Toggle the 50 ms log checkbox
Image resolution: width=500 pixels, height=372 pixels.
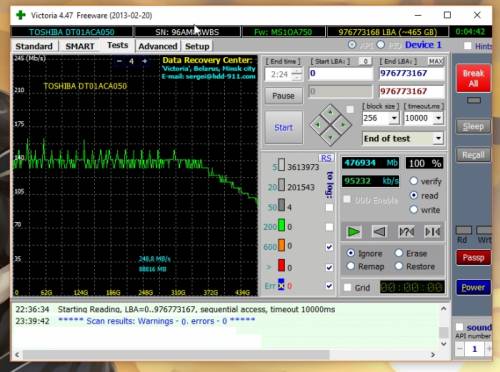[x=329, y=207]
